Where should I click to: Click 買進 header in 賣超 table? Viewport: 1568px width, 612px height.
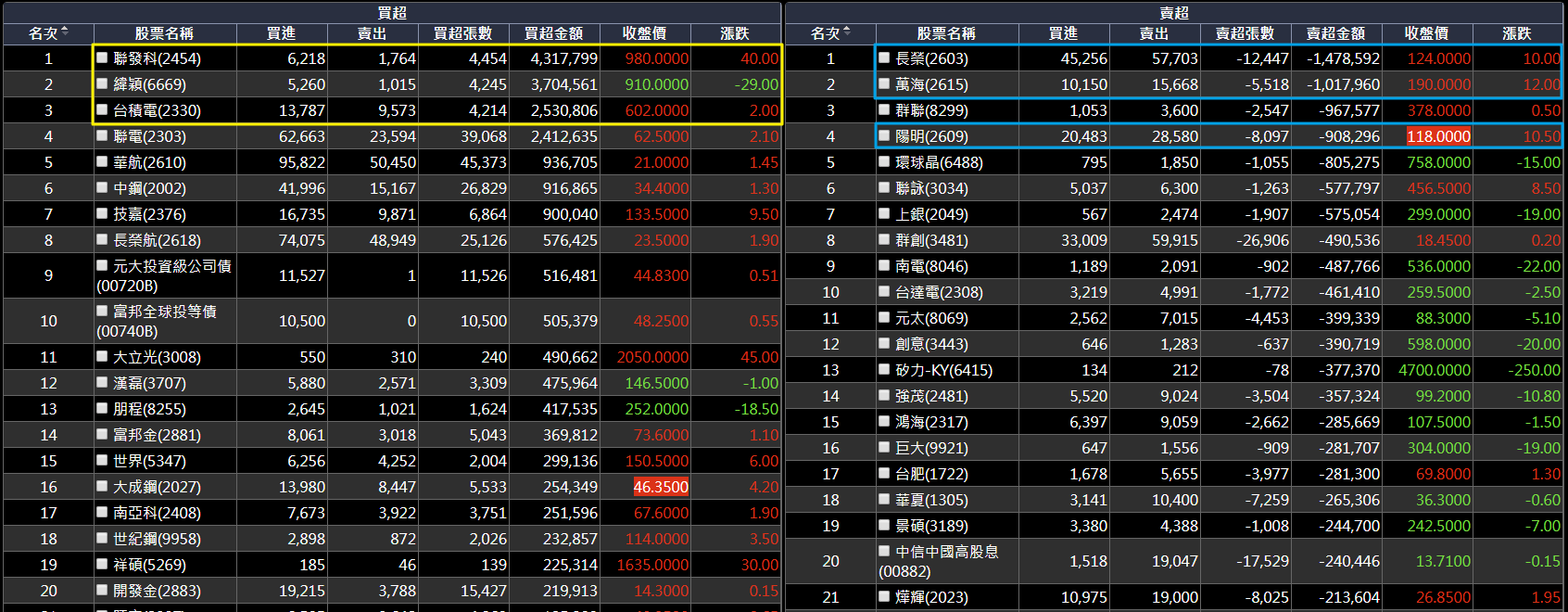1063,33
